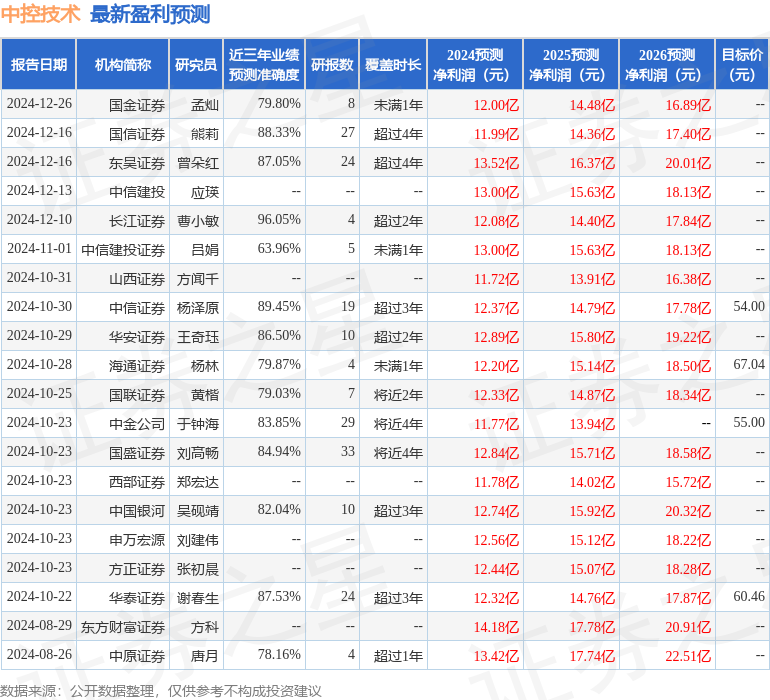
Task: Select the 67.04 target price cell
Action: (748, 365)
